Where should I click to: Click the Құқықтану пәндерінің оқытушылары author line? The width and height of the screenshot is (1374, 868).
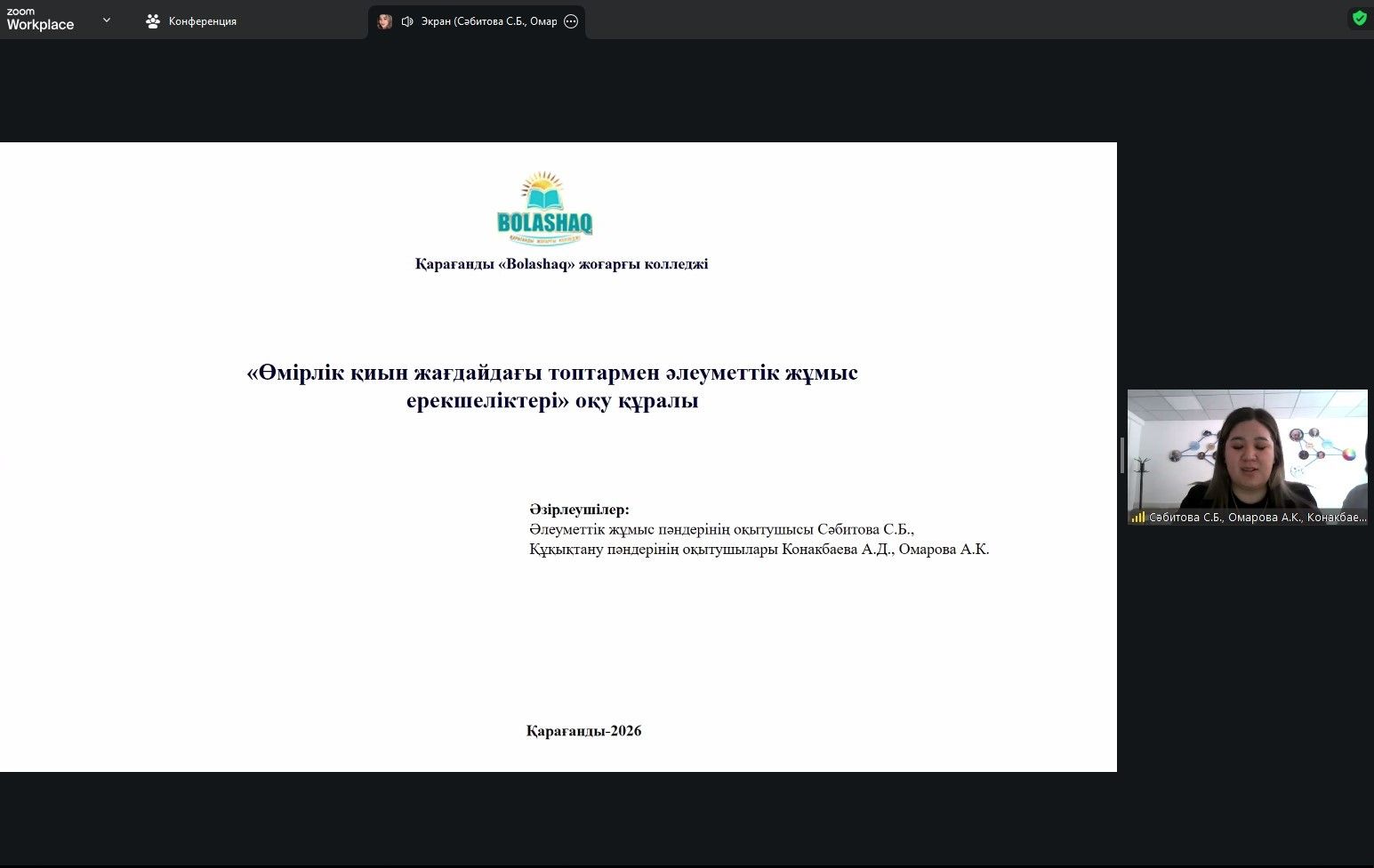point(759,550)
